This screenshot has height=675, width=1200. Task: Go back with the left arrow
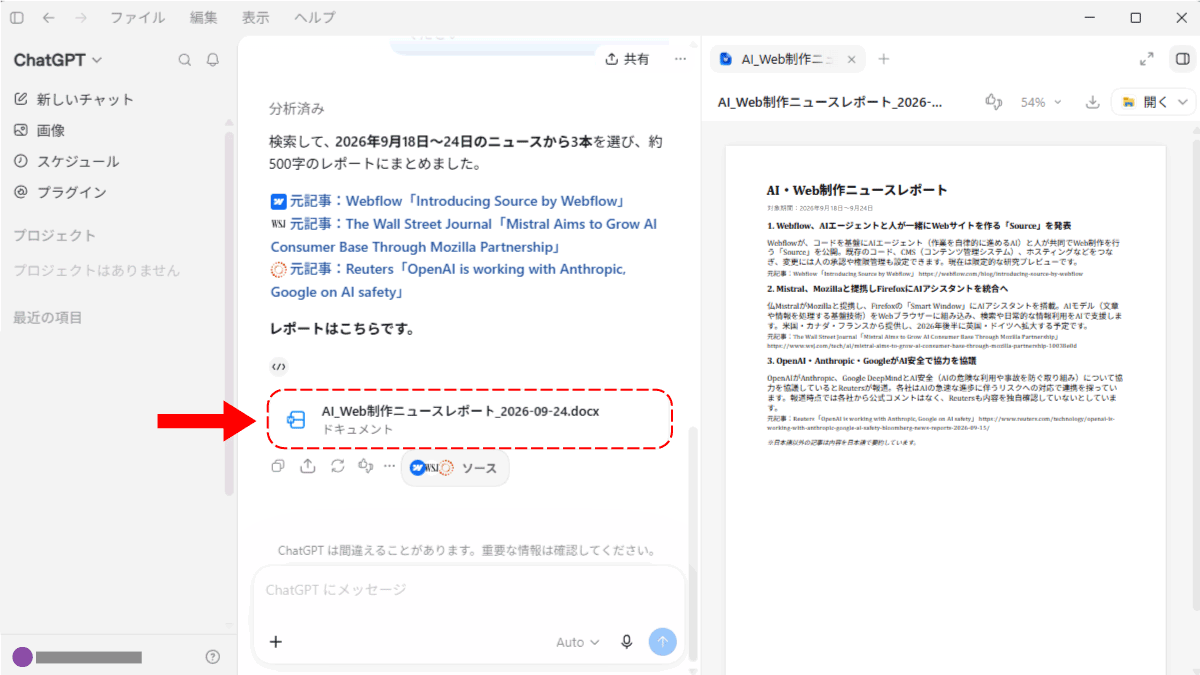[49, 18]
